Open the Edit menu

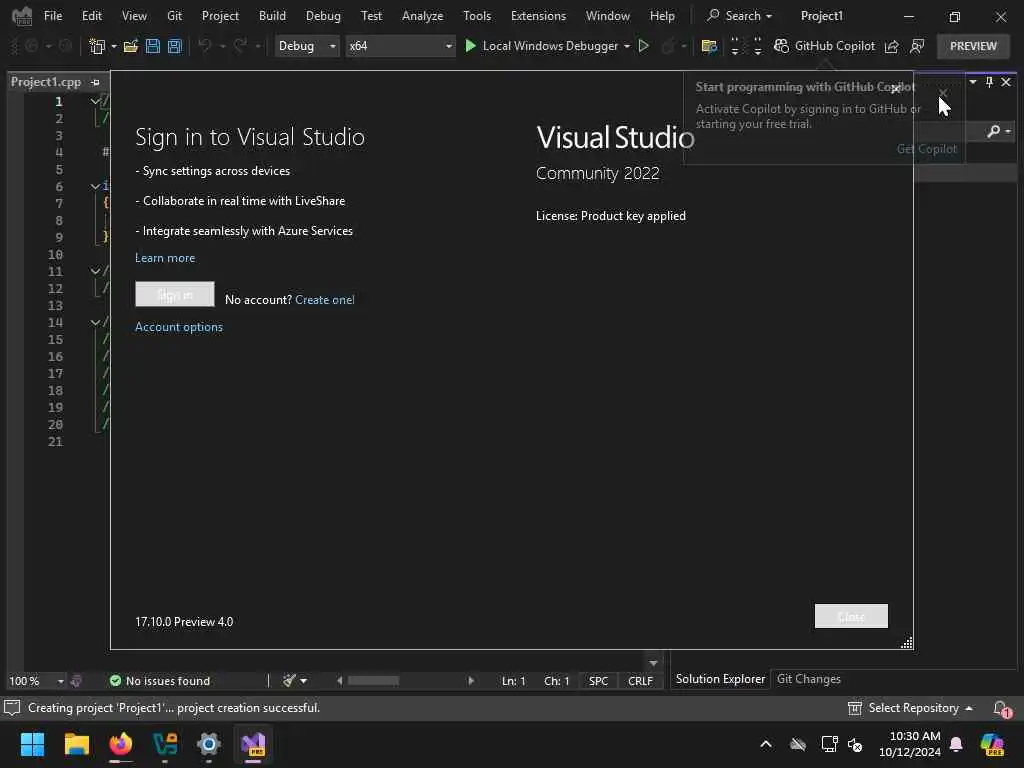click(x=91, y=16)
